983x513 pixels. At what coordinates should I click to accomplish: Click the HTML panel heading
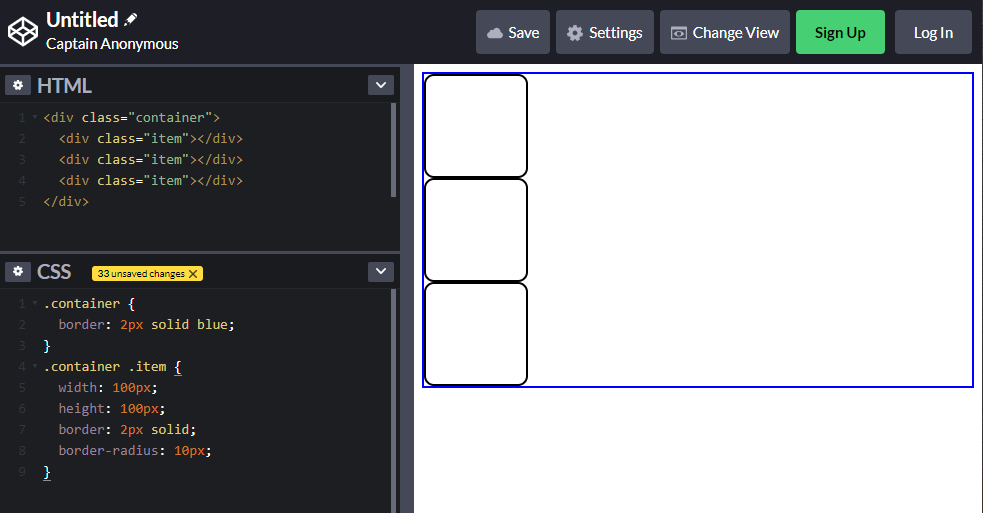pyautogui.click(x=64, y=85)
